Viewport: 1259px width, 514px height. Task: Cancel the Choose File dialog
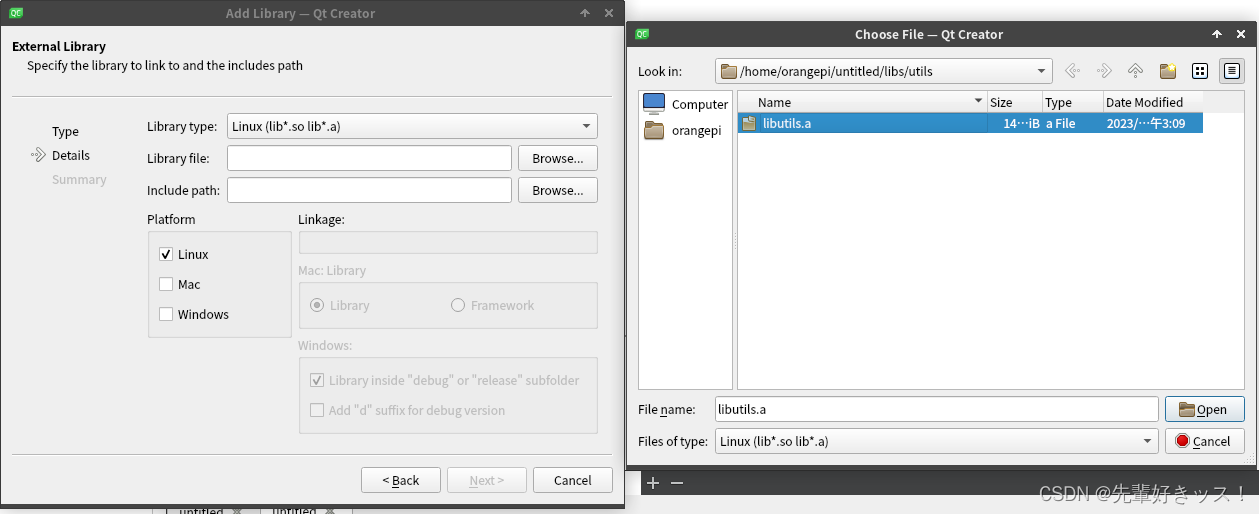[x=1204, y=441]
